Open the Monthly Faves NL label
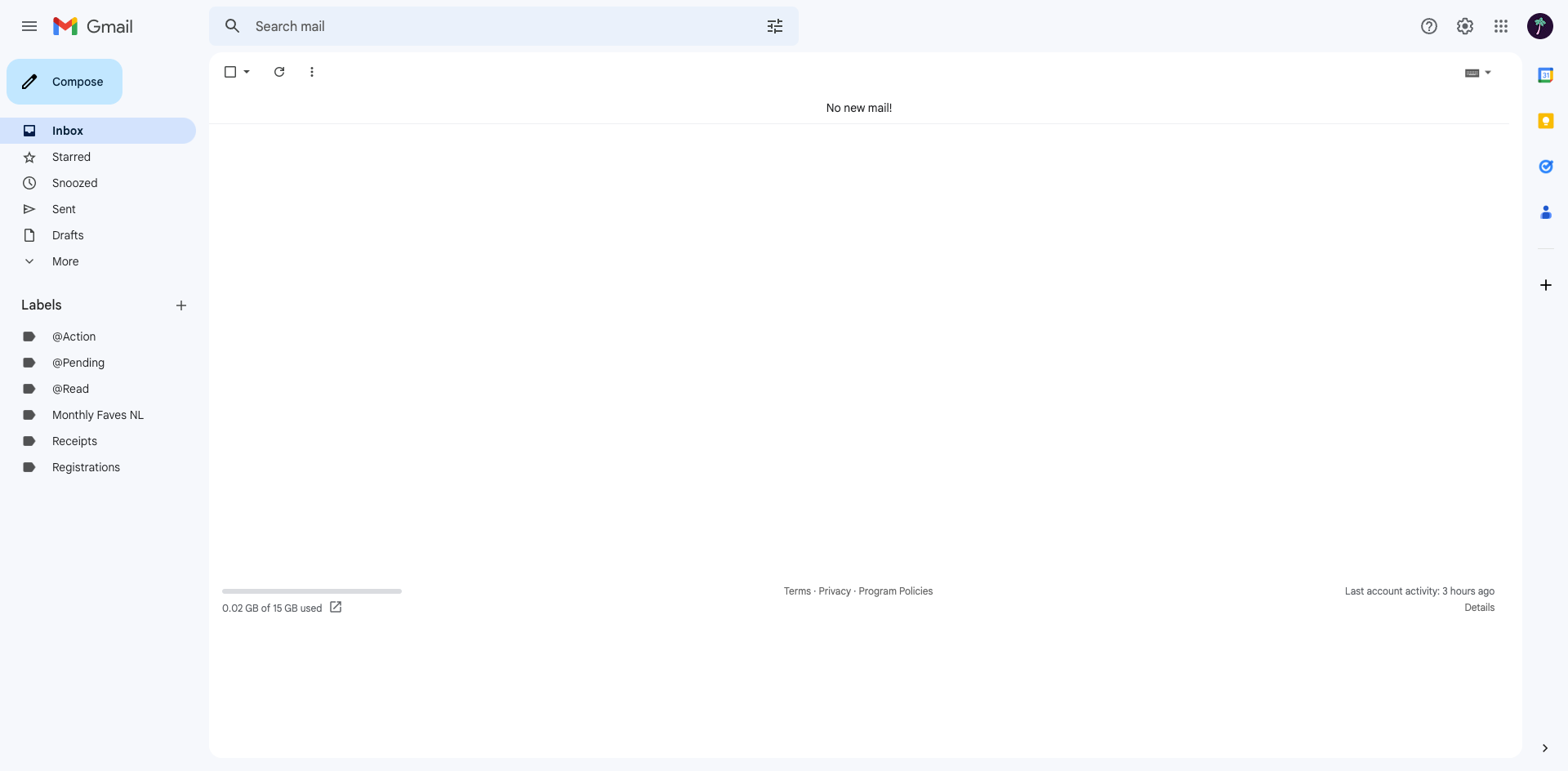 [x=98, y=415]
